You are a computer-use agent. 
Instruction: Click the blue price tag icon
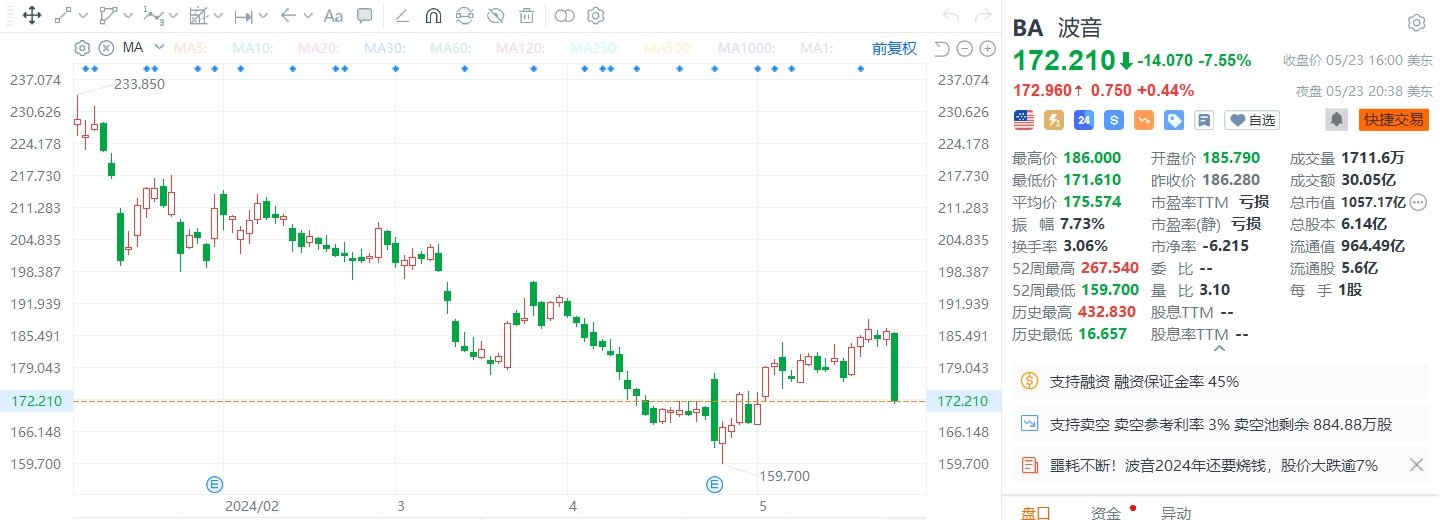coord(1174,120)
